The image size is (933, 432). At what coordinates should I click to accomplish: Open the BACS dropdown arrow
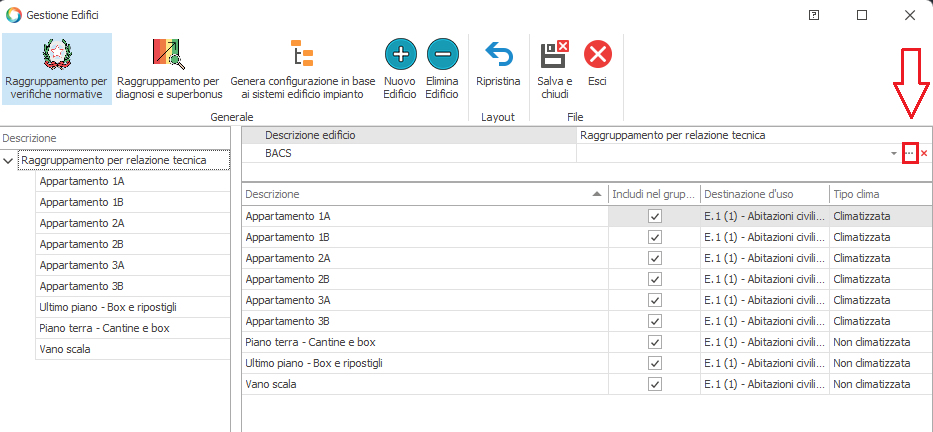pos(893,154)
